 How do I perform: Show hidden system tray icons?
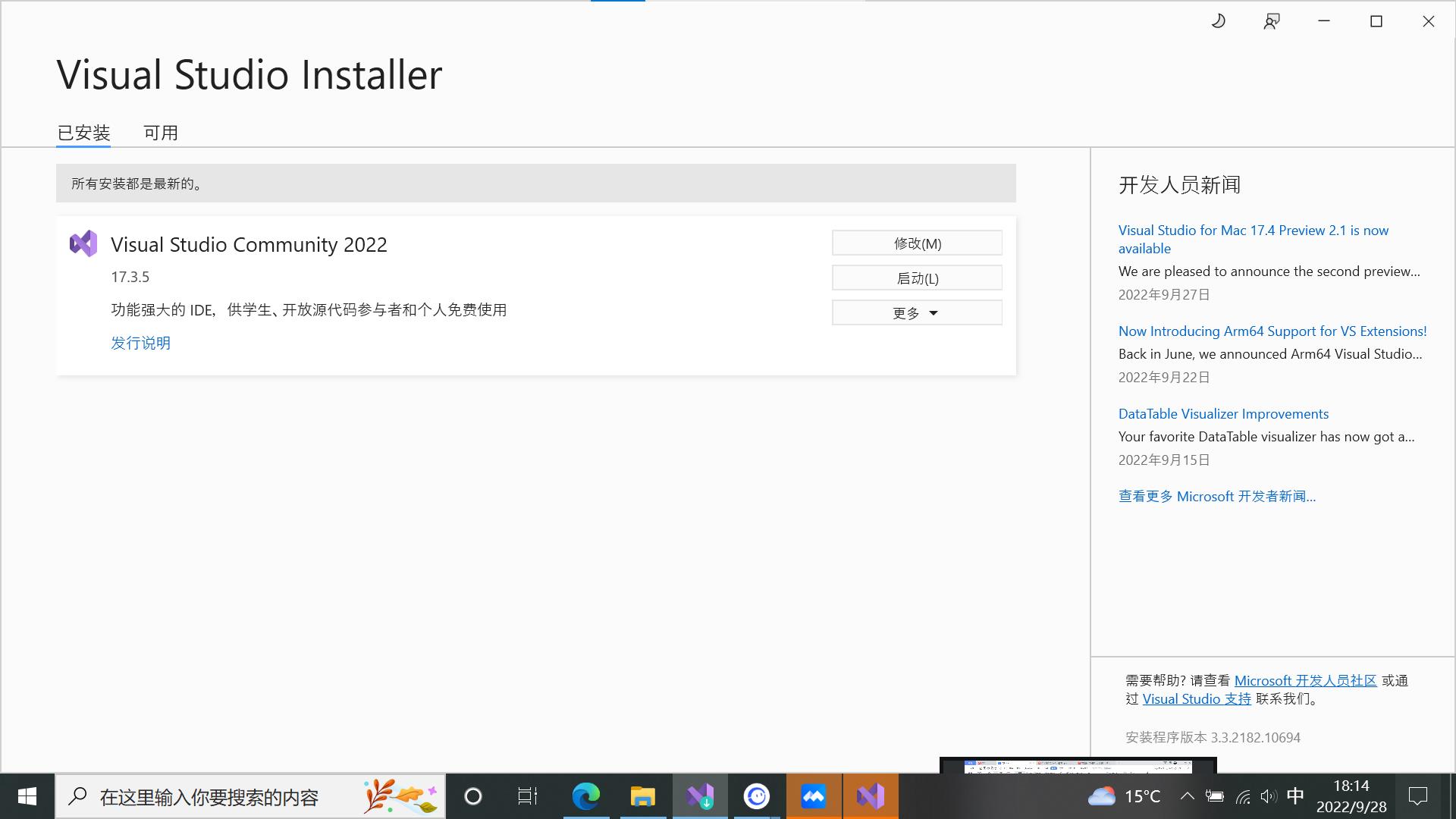click(x=1188, y=796)
